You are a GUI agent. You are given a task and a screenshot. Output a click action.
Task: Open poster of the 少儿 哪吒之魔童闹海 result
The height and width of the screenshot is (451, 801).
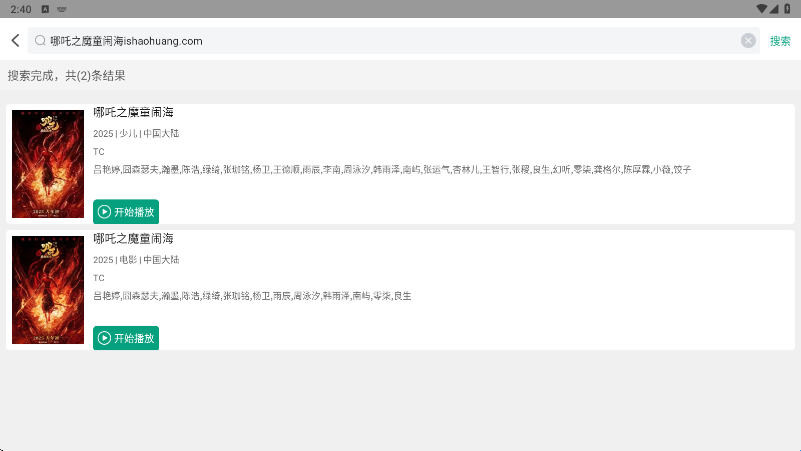pyautogui.click(x=48, y=163)
